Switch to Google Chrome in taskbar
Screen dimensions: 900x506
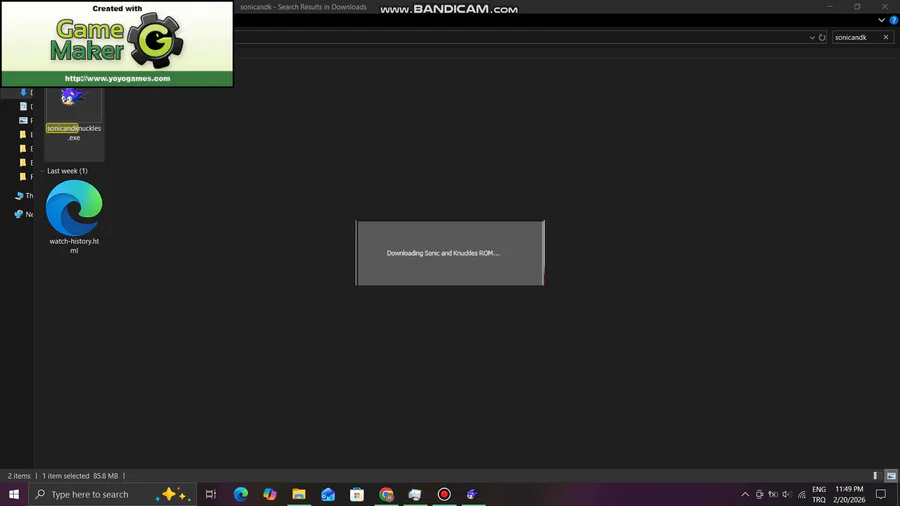click(386, 494)
